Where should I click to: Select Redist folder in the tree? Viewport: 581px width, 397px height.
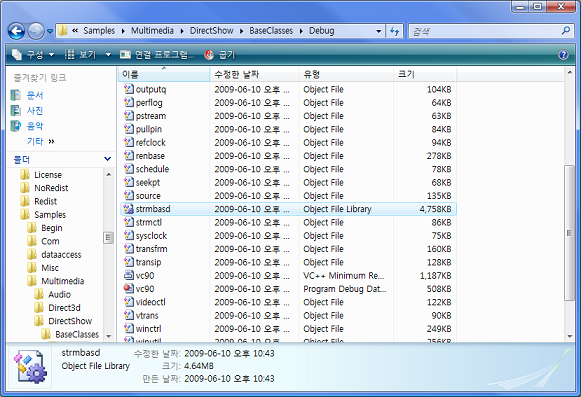(39, 201)
